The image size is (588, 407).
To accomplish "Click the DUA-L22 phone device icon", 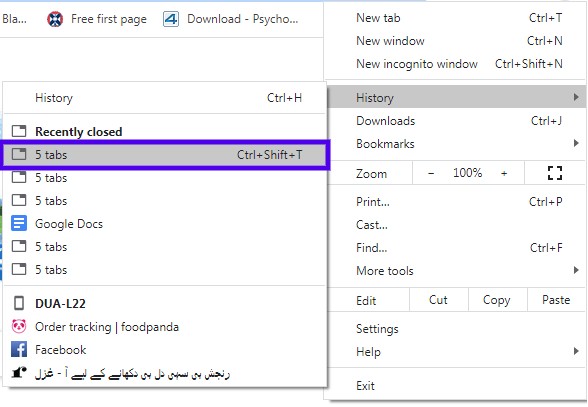I will point(19,303).
